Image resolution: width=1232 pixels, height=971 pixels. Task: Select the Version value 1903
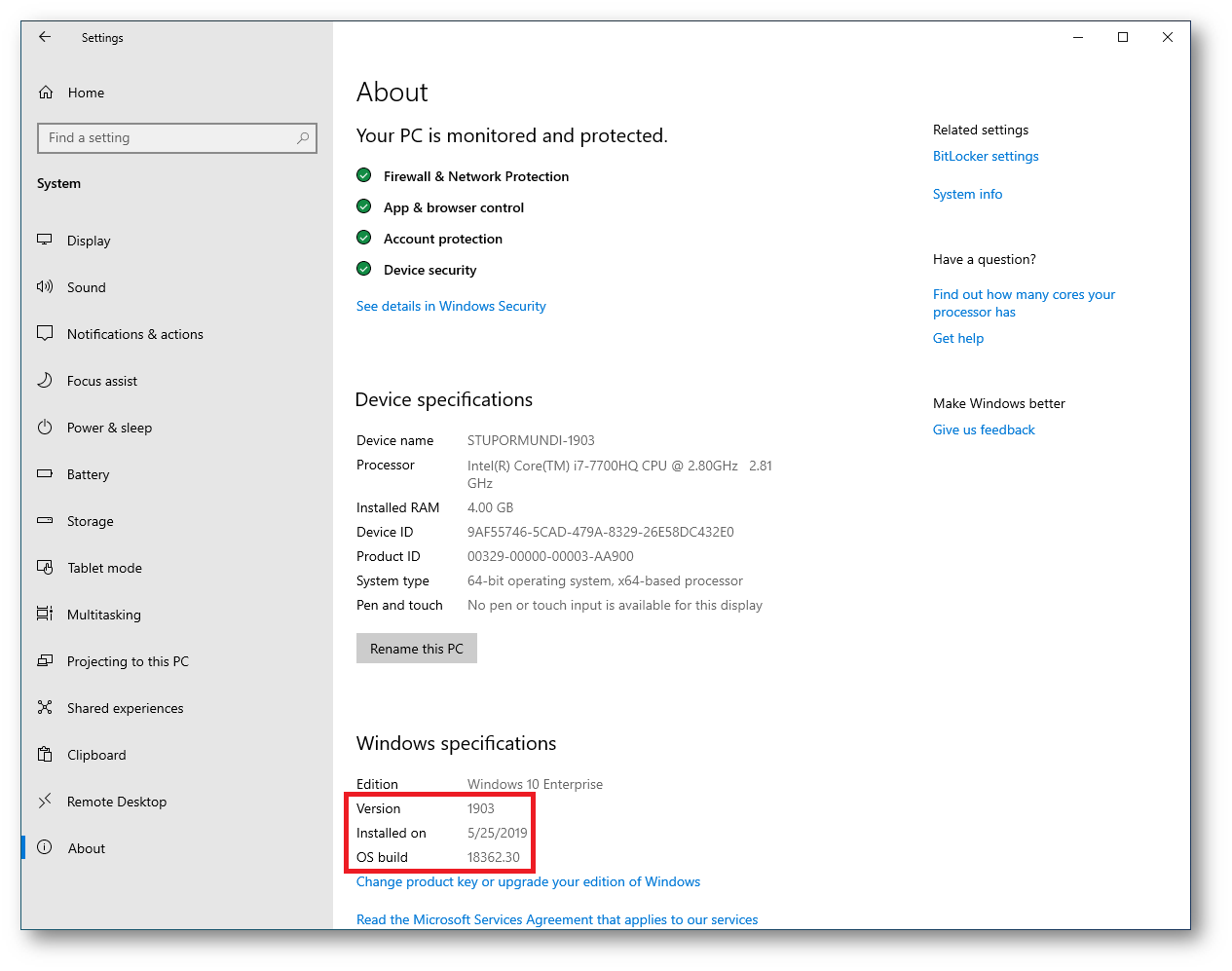click(x=481, y=808)
